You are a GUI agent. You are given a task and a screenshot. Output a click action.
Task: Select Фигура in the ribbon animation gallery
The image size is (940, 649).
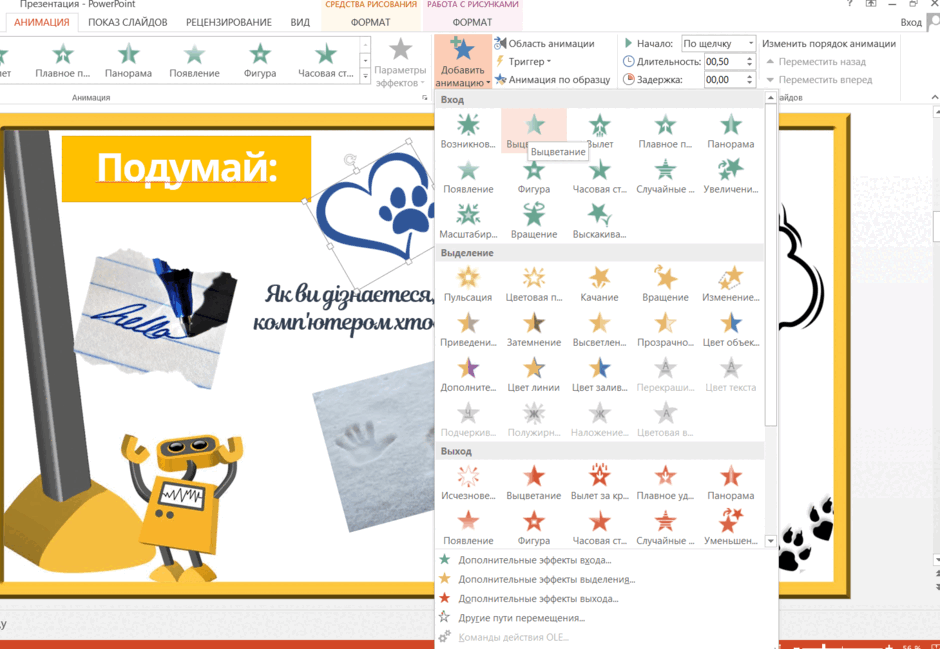(x=260, y=60)
